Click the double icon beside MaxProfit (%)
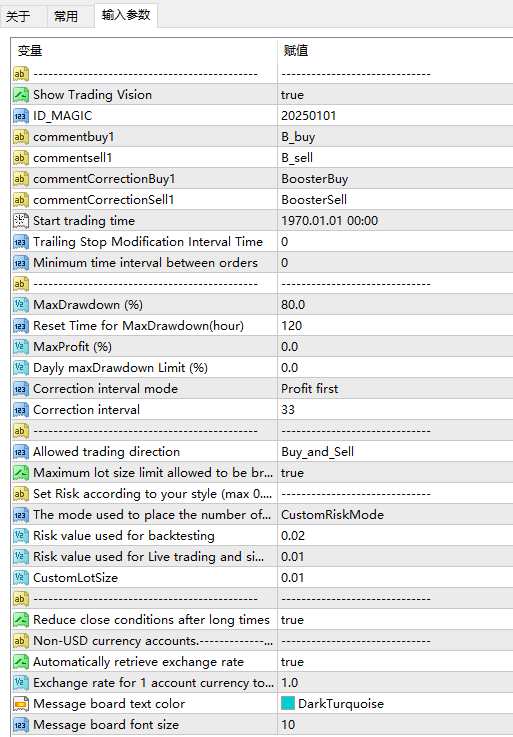The height and width of the screenshot is (737, 513). 21,347
